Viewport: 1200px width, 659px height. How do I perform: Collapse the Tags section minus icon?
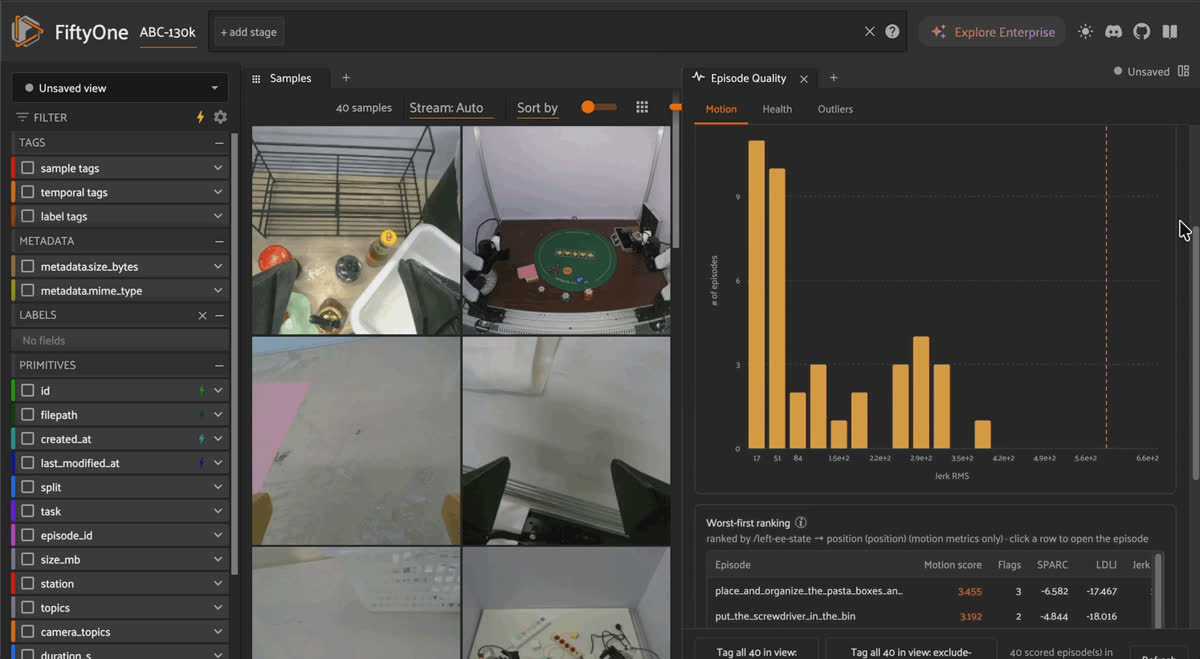click(x=219, y=143)
